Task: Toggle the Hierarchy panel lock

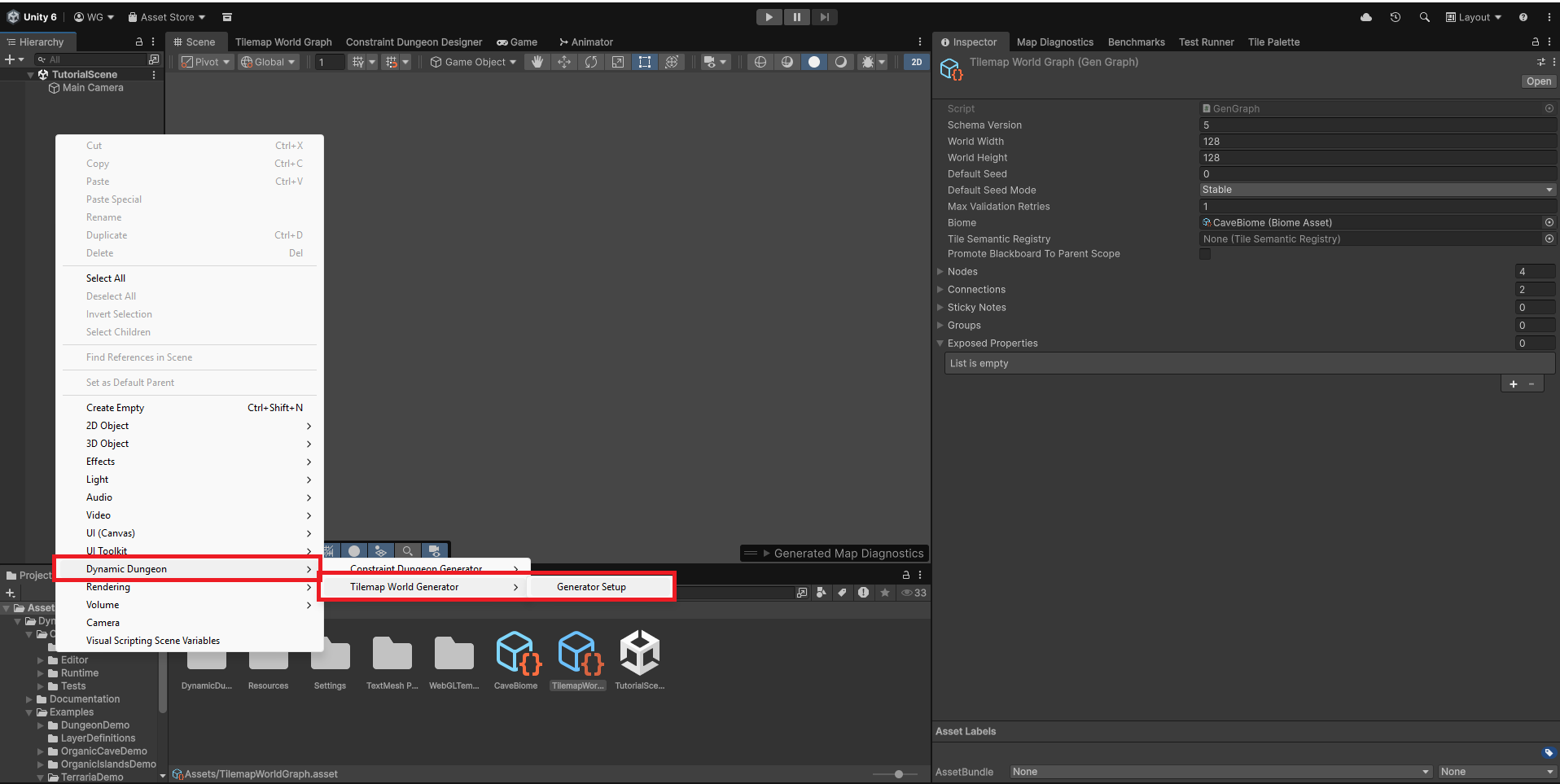Action: click(139, 42)
